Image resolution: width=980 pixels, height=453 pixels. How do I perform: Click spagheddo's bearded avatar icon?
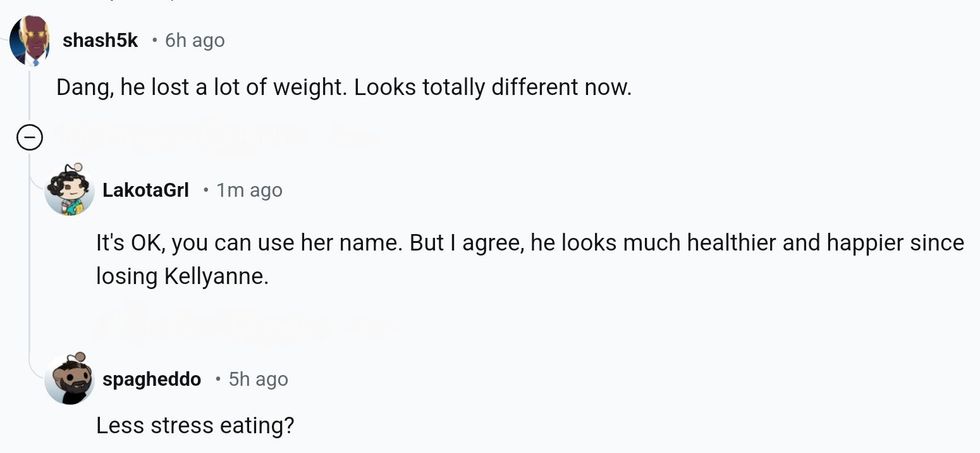[69, 379]
